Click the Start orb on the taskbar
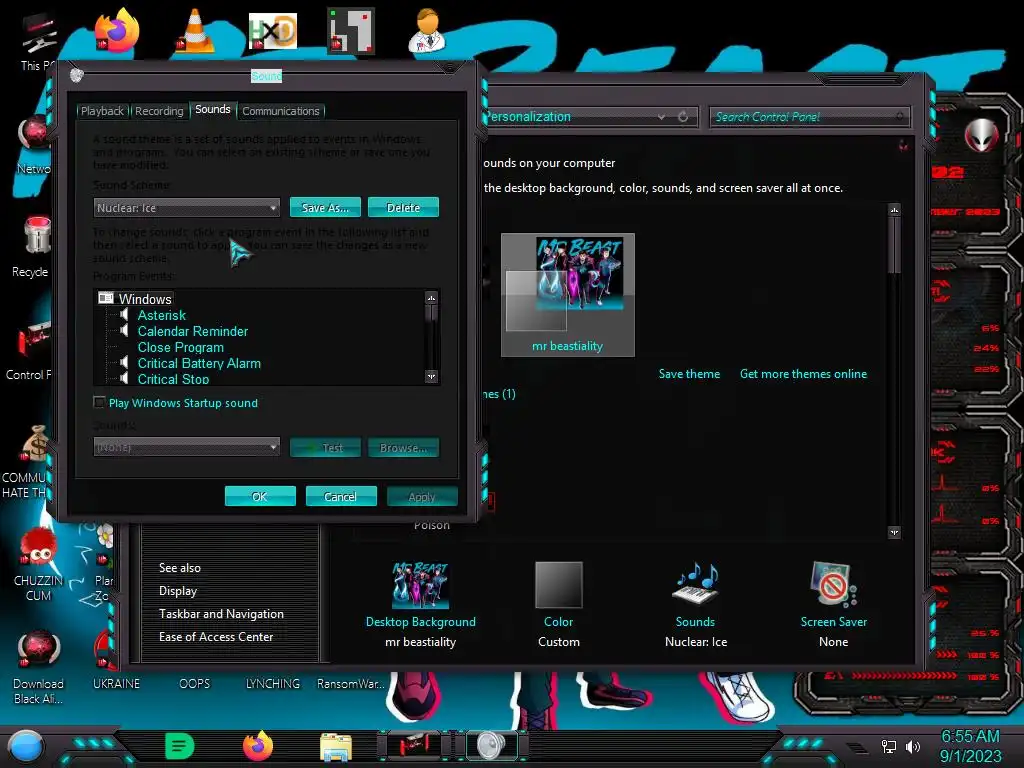 click(x=26, y=746)
